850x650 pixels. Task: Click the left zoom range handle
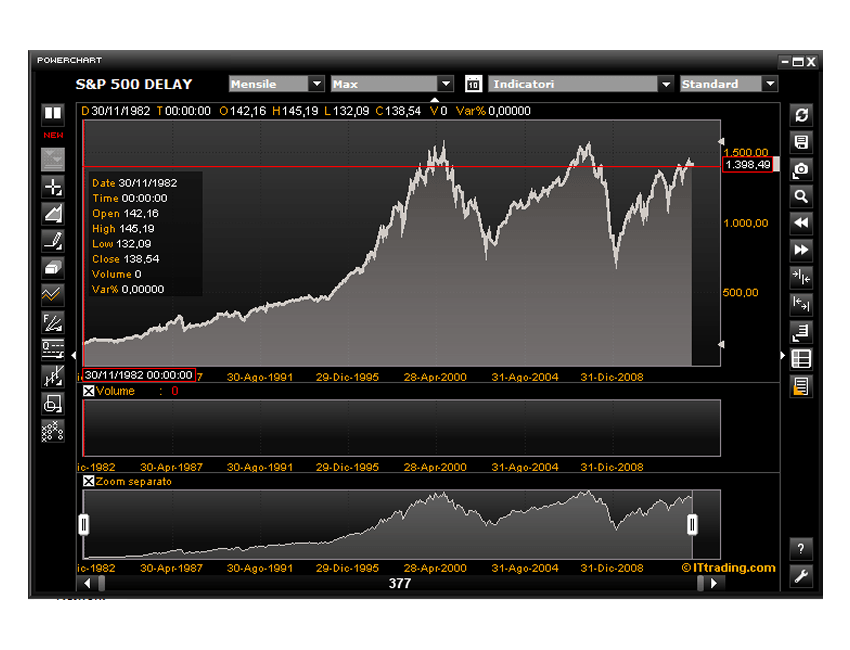click(84, 524)
